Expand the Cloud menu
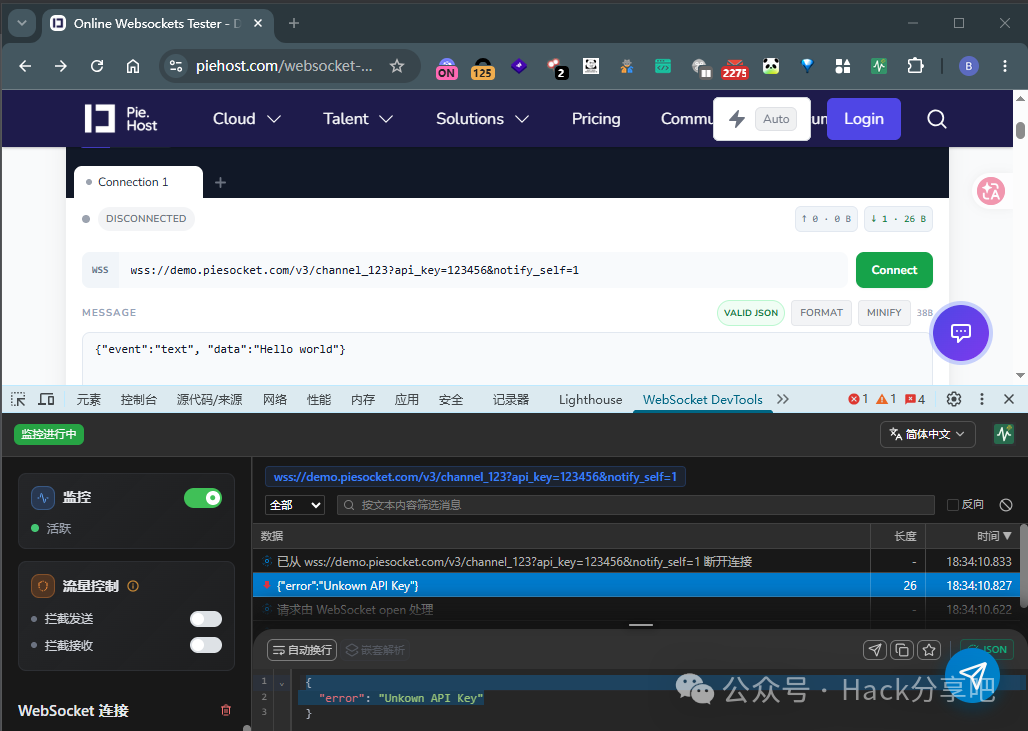This screenshot has width=1028, height=731. coord(247,119)
